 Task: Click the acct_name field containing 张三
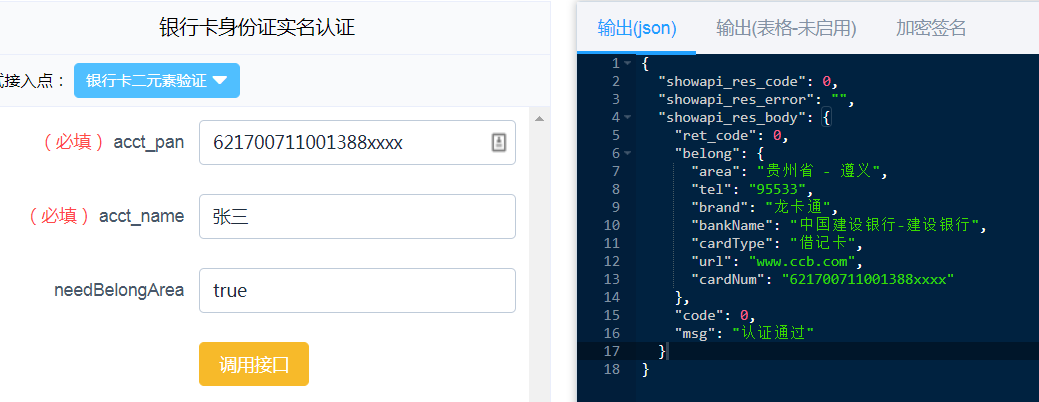coord(357,217)
